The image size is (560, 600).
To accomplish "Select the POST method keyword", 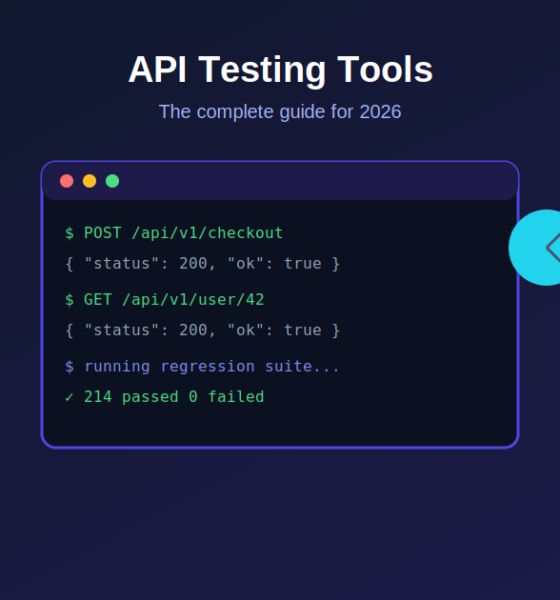I will point(103,233).
